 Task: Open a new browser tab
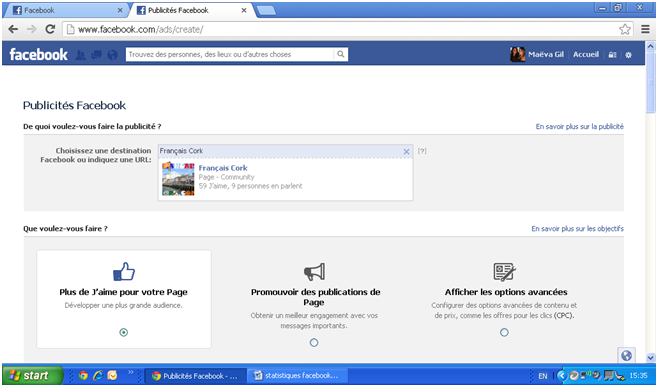tap(266, 10)
